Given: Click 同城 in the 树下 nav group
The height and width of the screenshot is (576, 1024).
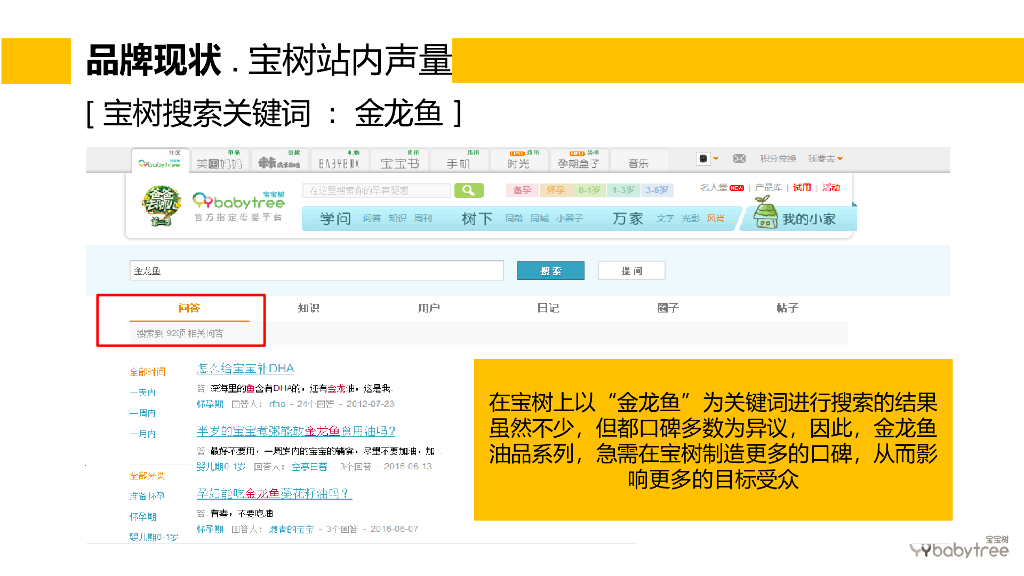Looking at the screenshot, I should [x=539, y=218].
